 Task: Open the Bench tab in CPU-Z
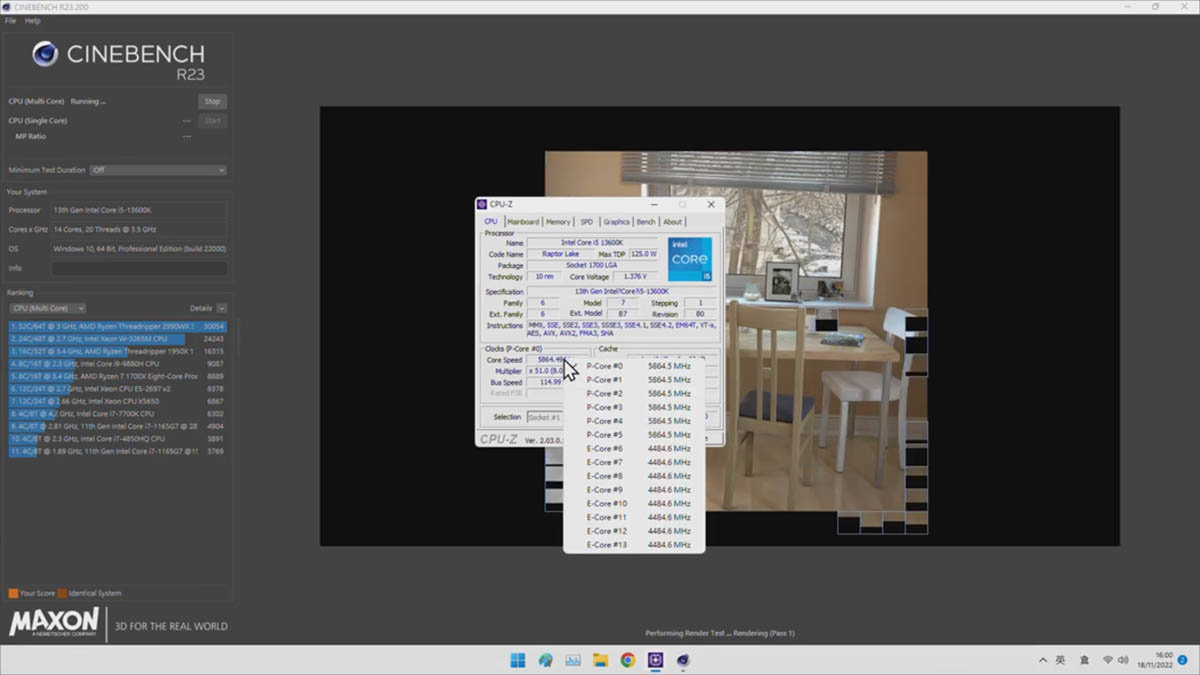(646, 222)
